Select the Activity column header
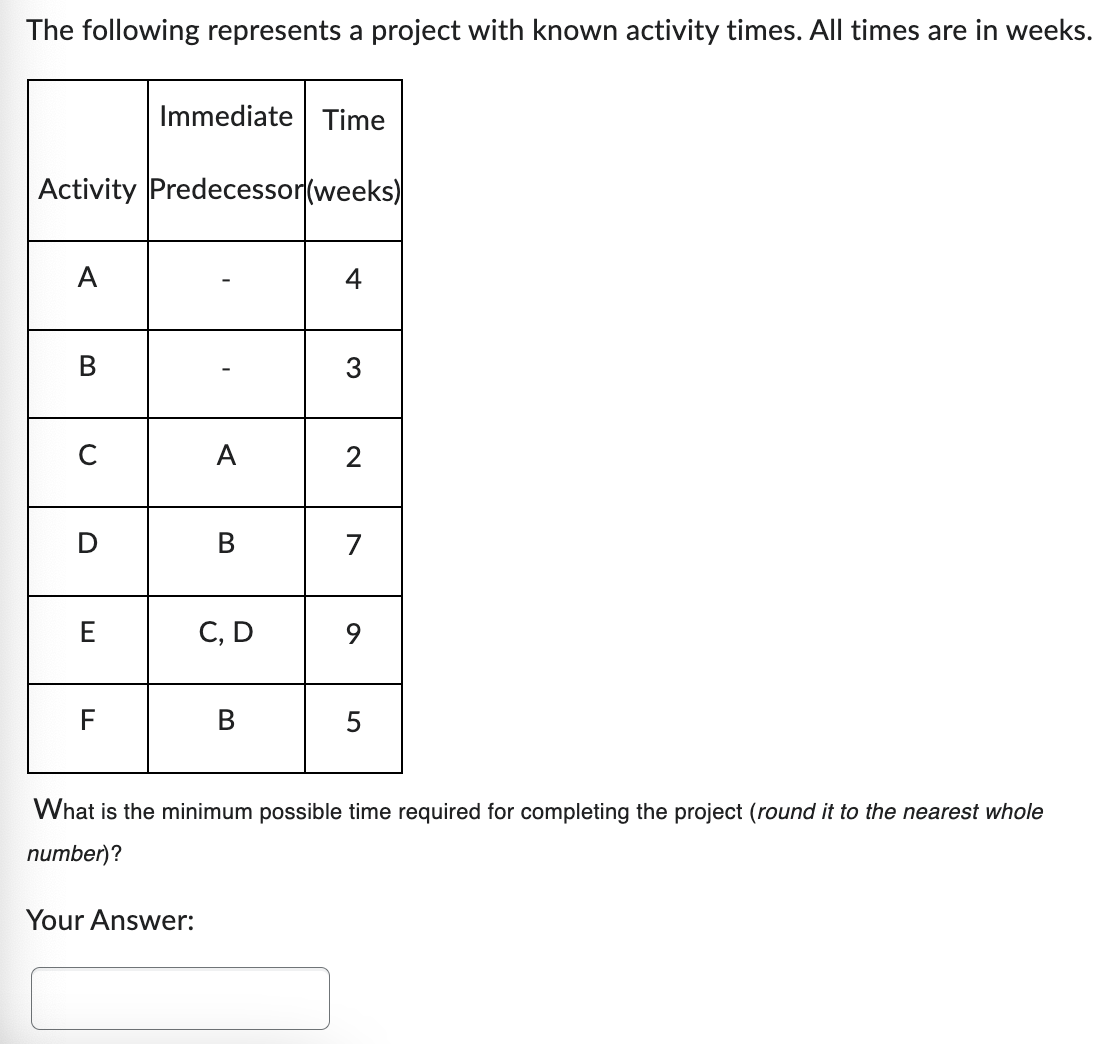 [87, 190]
